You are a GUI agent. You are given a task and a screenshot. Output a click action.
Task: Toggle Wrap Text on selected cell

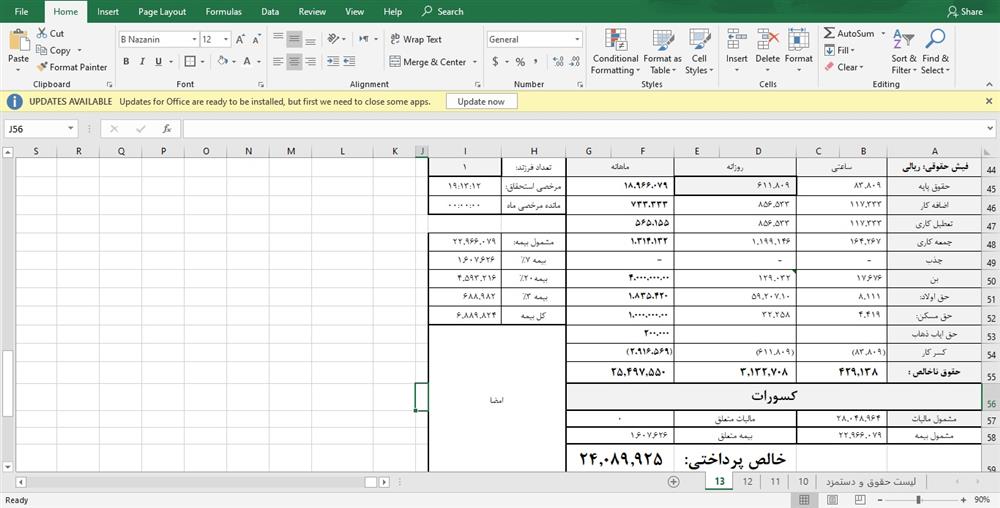coord(414,40)
